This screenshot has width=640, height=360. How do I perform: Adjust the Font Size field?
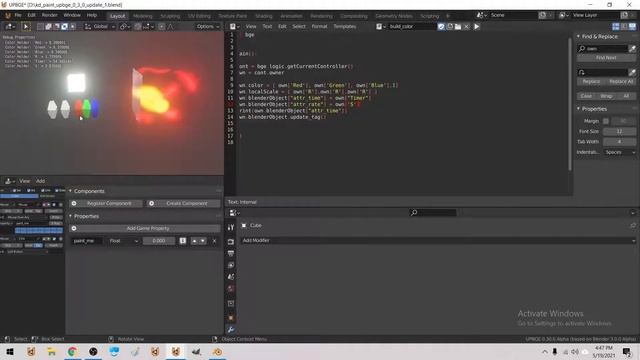click(x=619, y=131)
